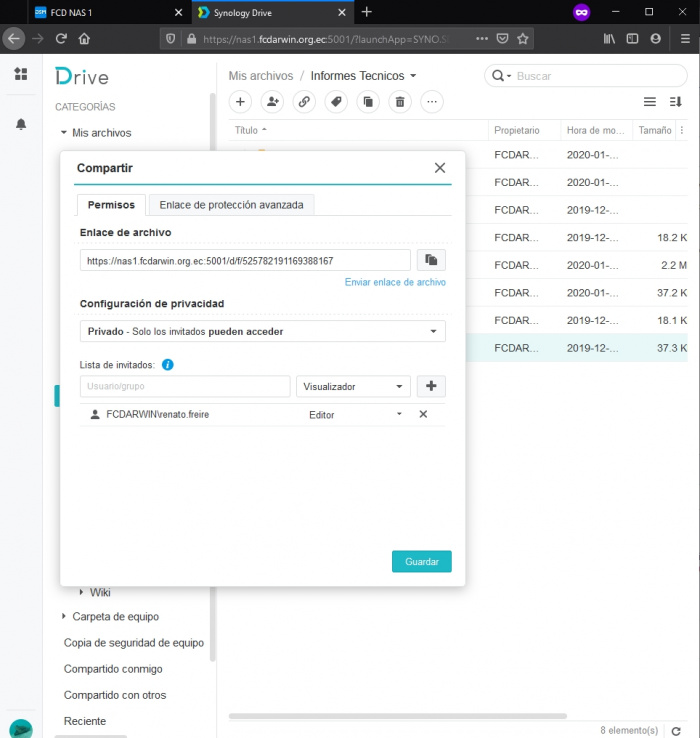Switch to list view mode icon

650,102
